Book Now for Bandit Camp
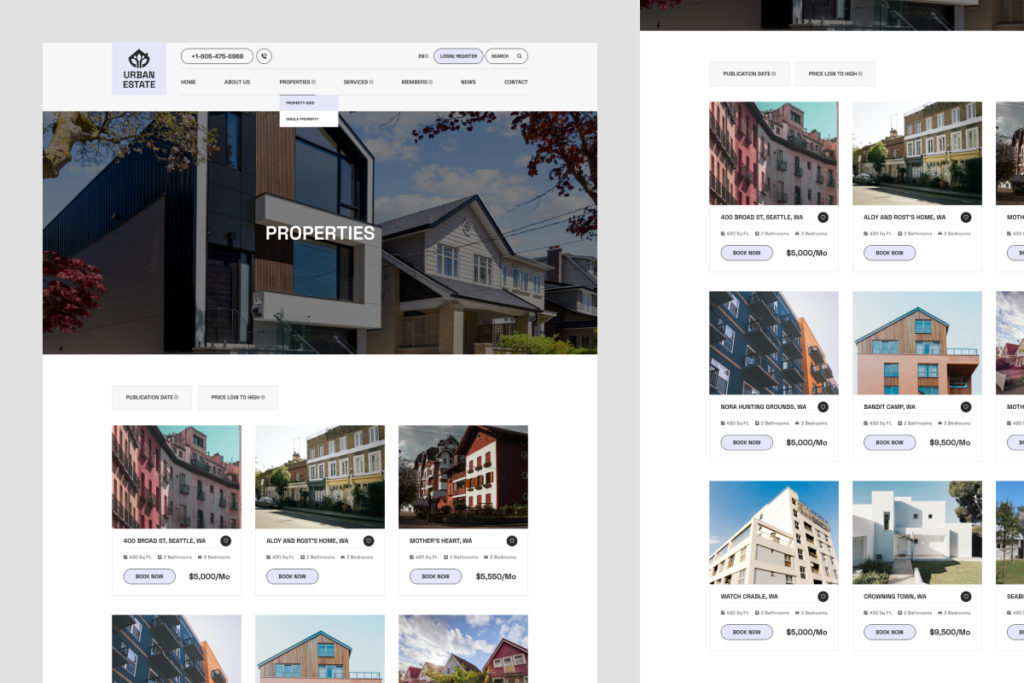1024x683 pixels. pyautogui.click(x=889, y=443)
